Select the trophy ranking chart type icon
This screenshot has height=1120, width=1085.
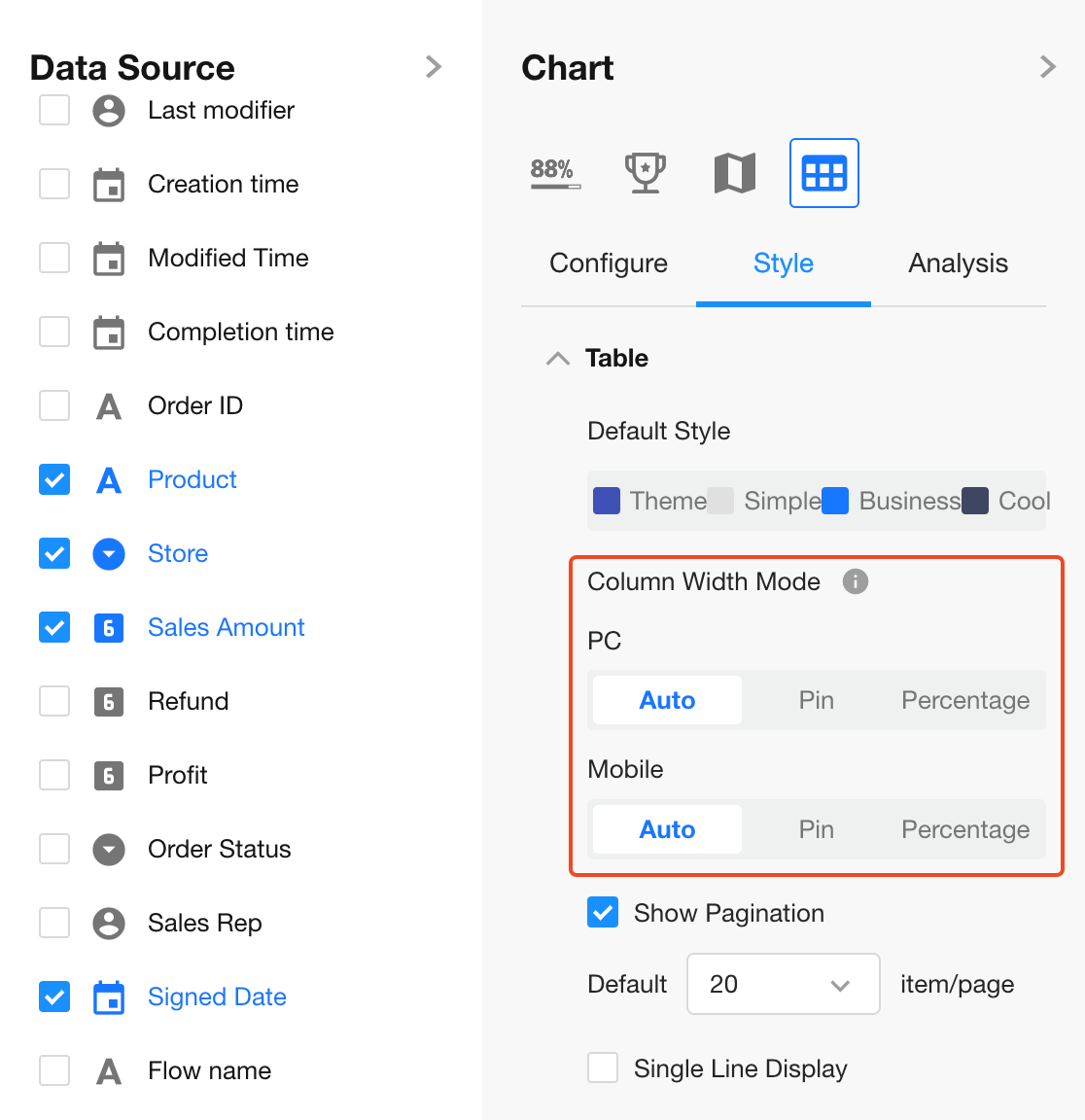coord(645,173)
